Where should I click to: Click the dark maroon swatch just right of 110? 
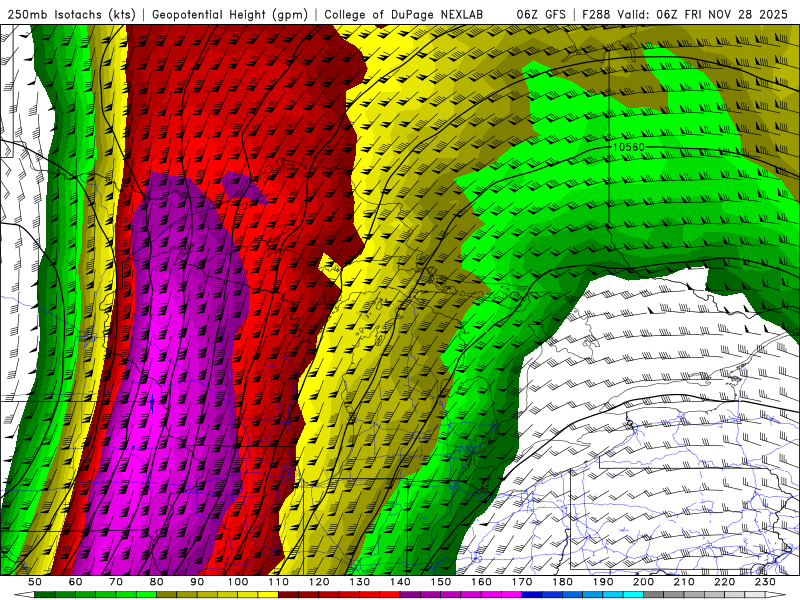[x=288, y=595]
